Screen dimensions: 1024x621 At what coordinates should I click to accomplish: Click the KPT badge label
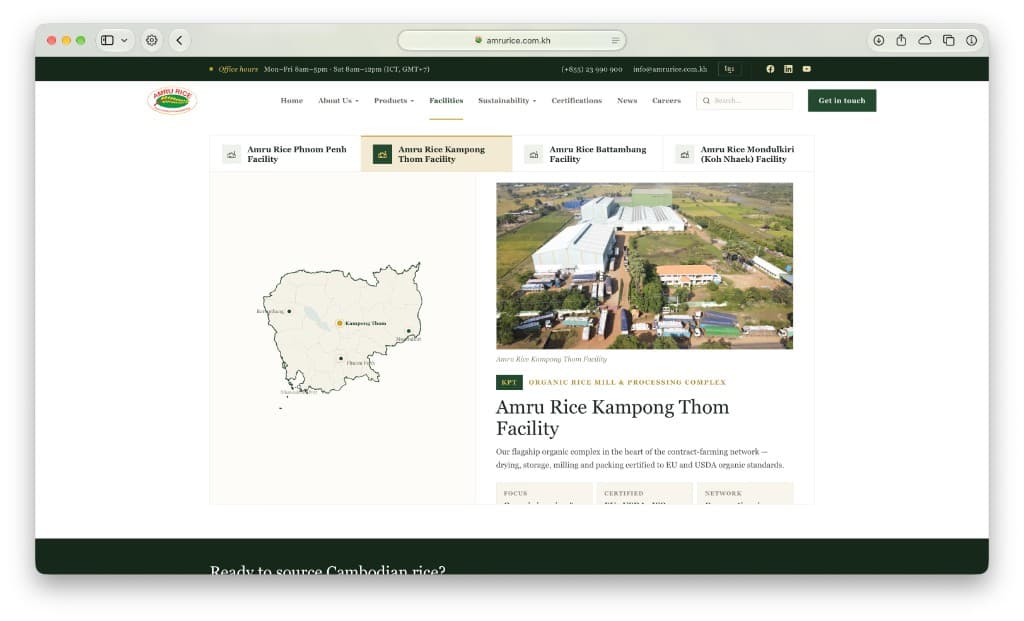coord(509,383)
